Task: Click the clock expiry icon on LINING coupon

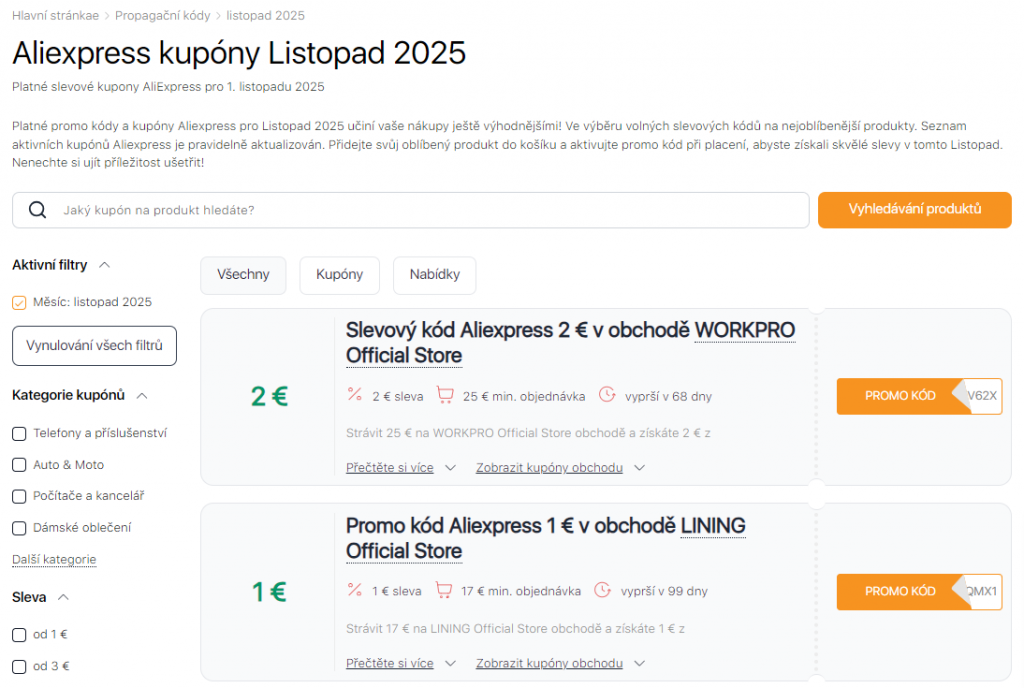Action: [x=603, y=590]
